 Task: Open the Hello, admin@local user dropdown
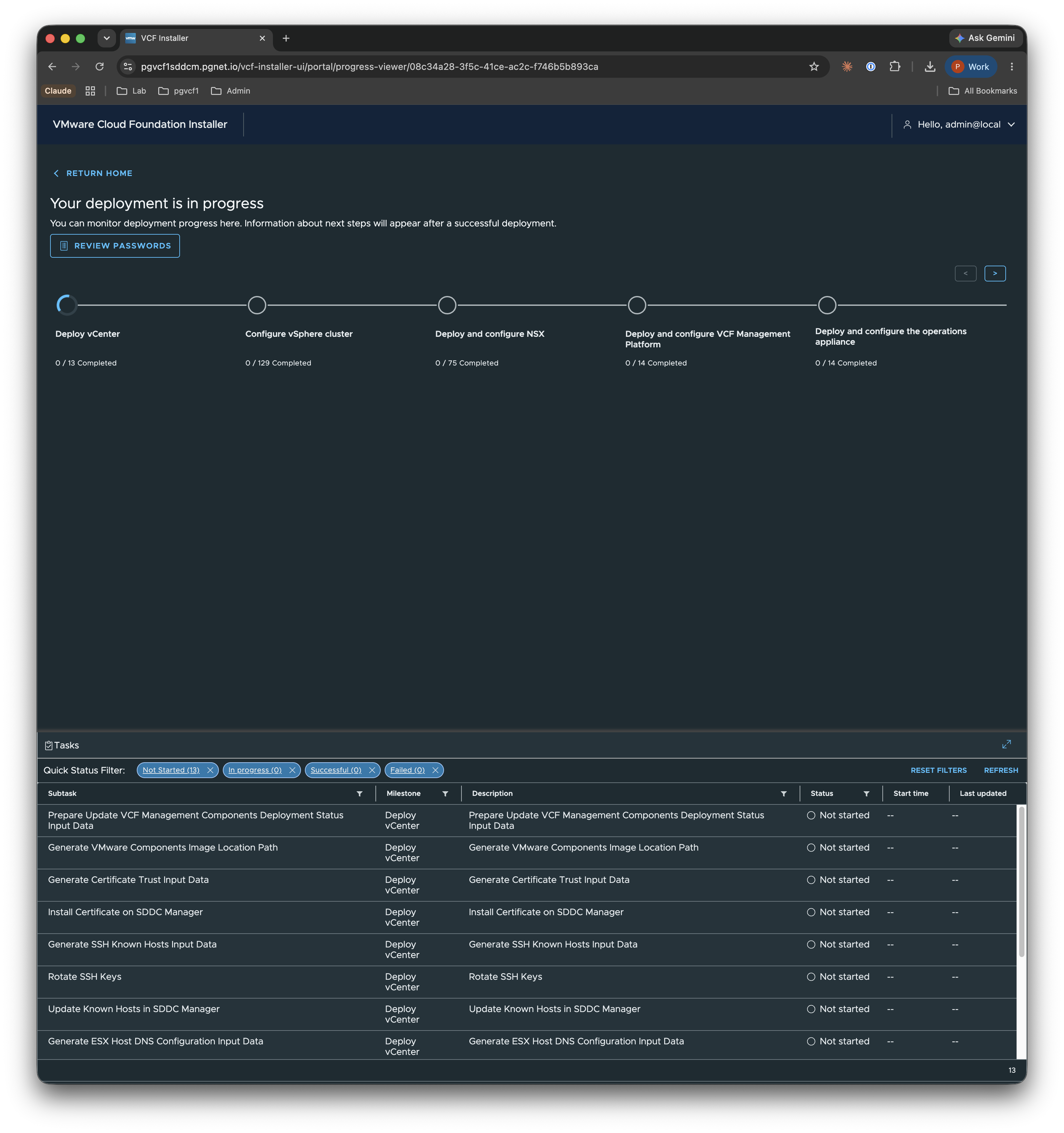tap(959, 124)
